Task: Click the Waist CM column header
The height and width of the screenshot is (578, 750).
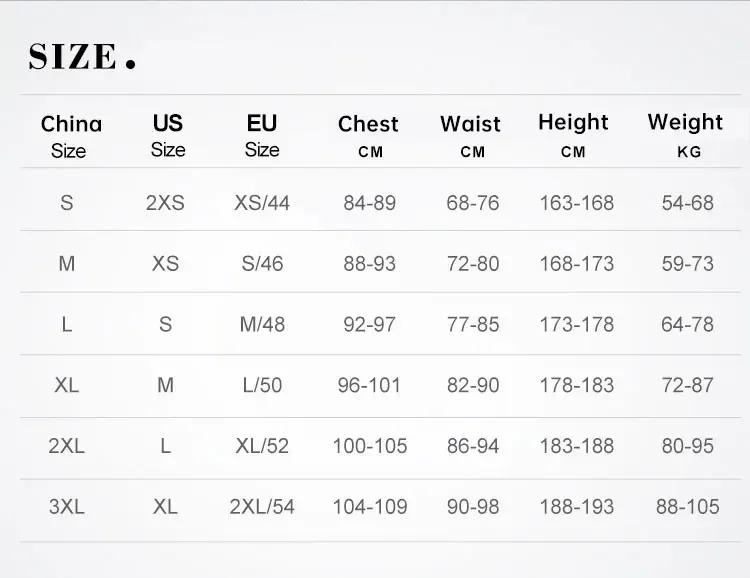Action: coord(470,136)
